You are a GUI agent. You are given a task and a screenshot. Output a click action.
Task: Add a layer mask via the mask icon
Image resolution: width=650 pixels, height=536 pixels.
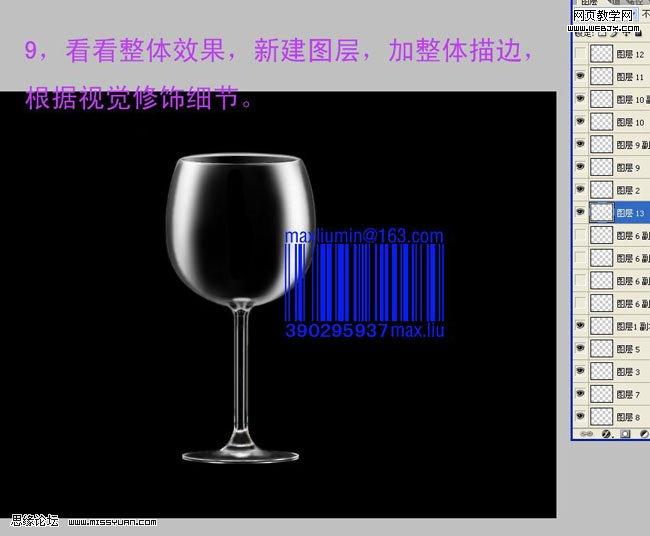[x=625, y=434]
